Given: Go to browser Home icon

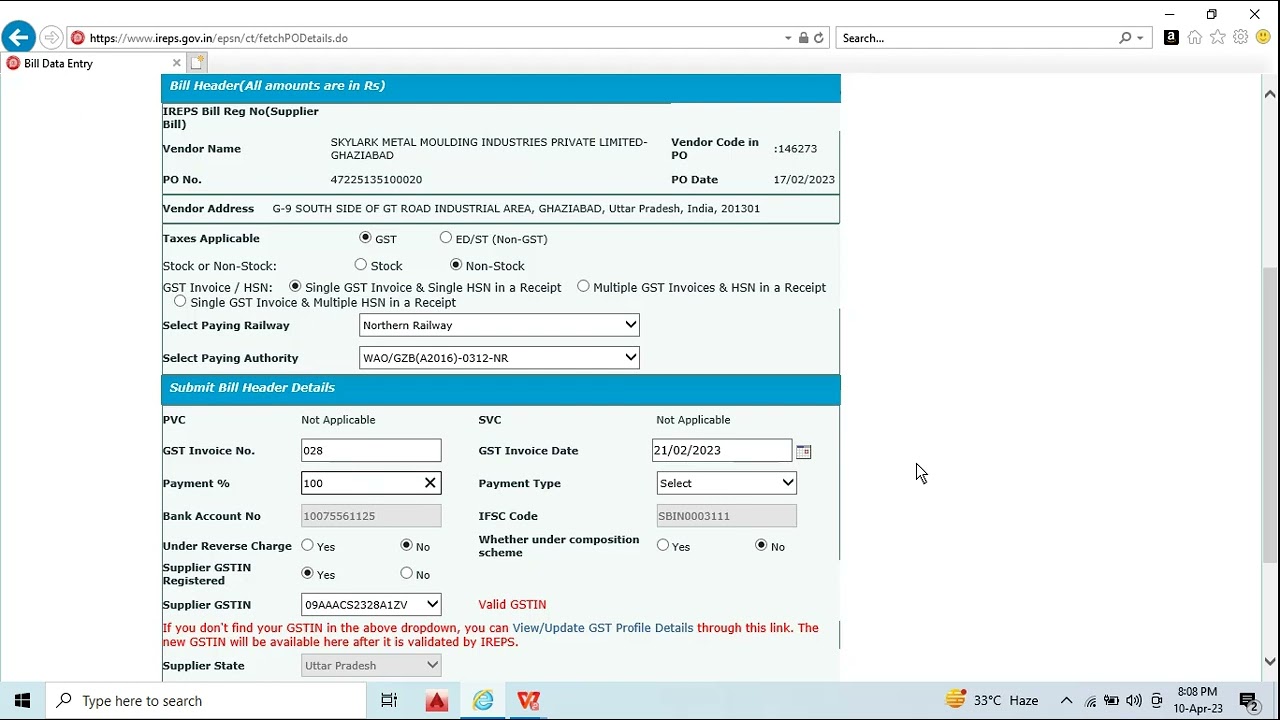Looking at the screenshot, I should (x=1195, y=37).
